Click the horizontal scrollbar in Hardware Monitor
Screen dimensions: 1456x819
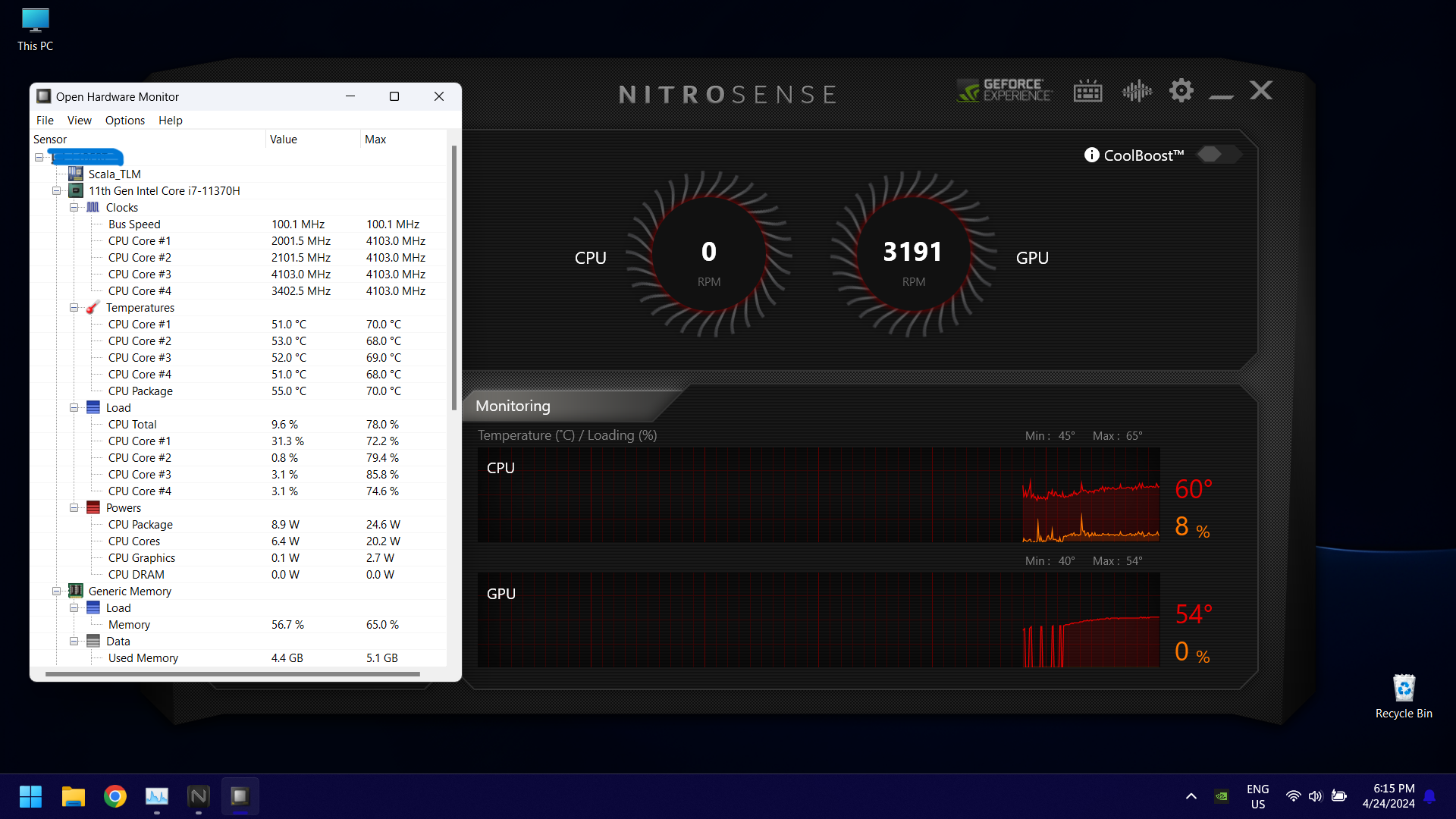point(232,673)
